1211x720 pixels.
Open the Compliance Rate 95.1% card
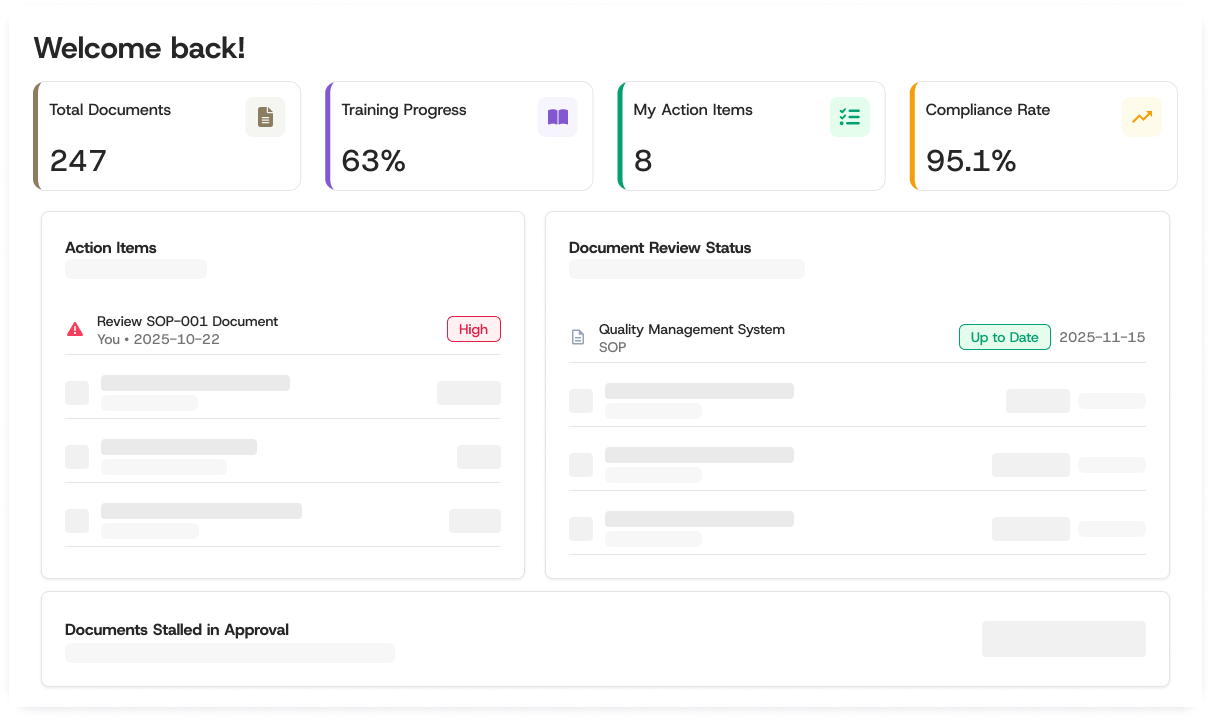coord(1043,136)
